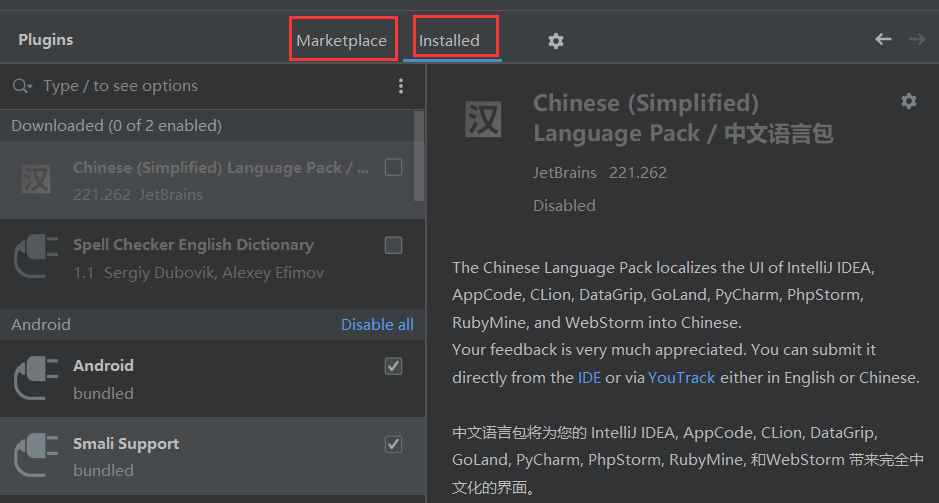
Task: Uncheck the Android plugin checkbox
Action: (393, 366)
